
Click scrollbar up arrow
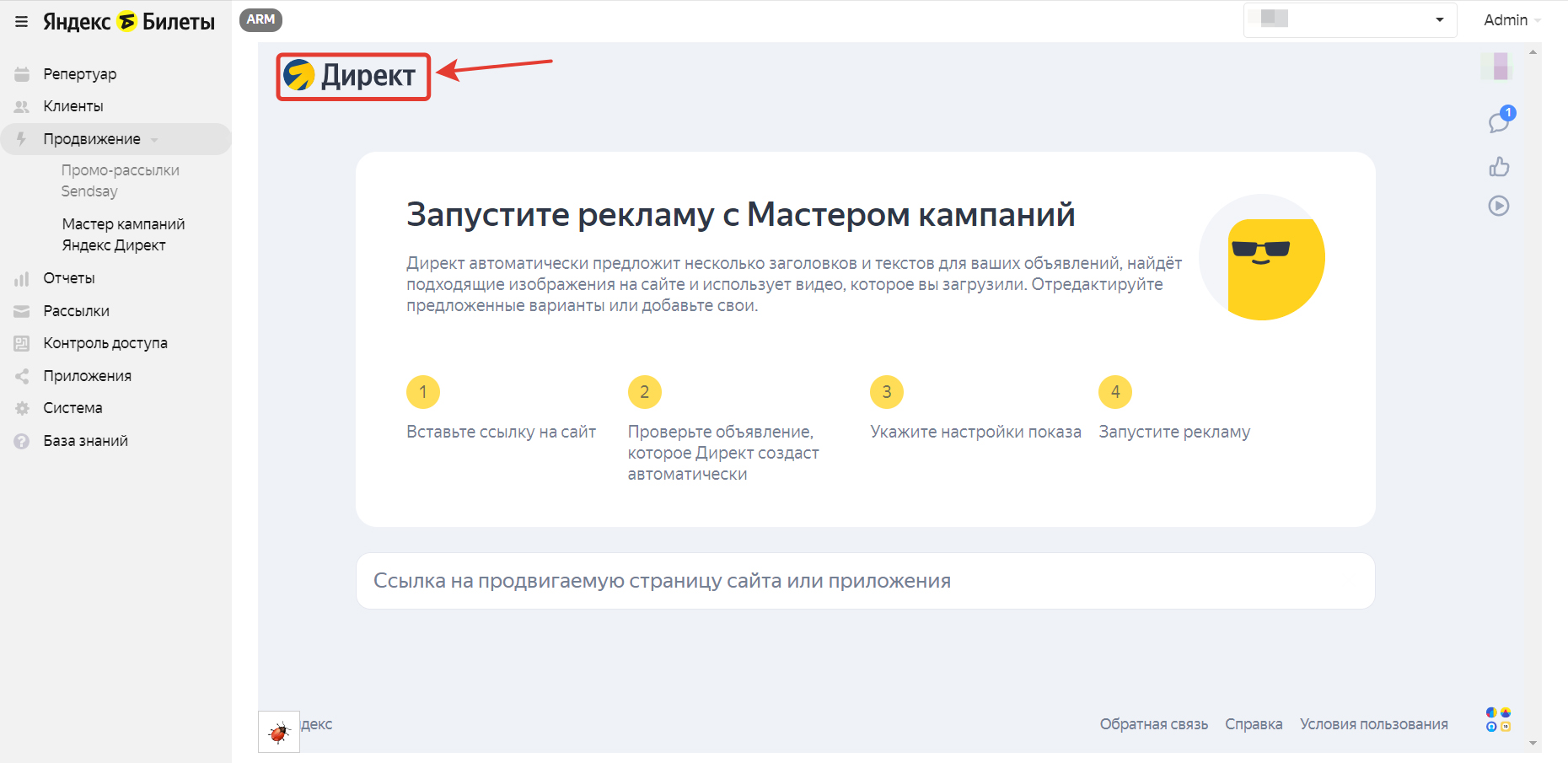point(1533,52)
